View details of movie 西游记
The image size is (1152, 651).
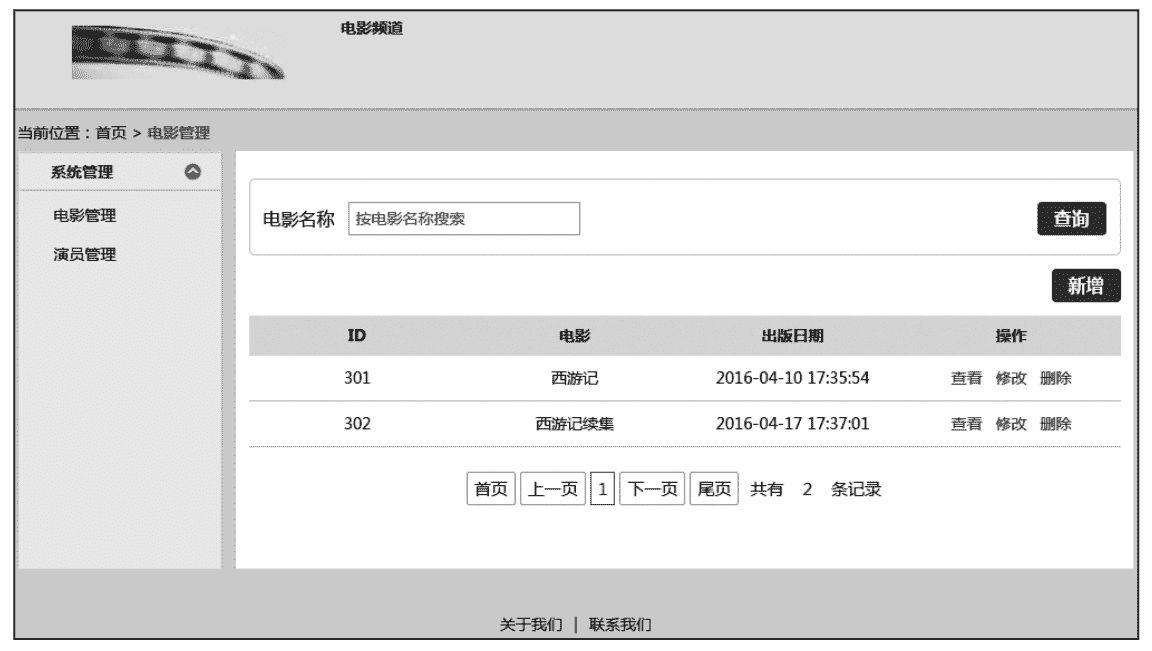(x=965, y=379)
